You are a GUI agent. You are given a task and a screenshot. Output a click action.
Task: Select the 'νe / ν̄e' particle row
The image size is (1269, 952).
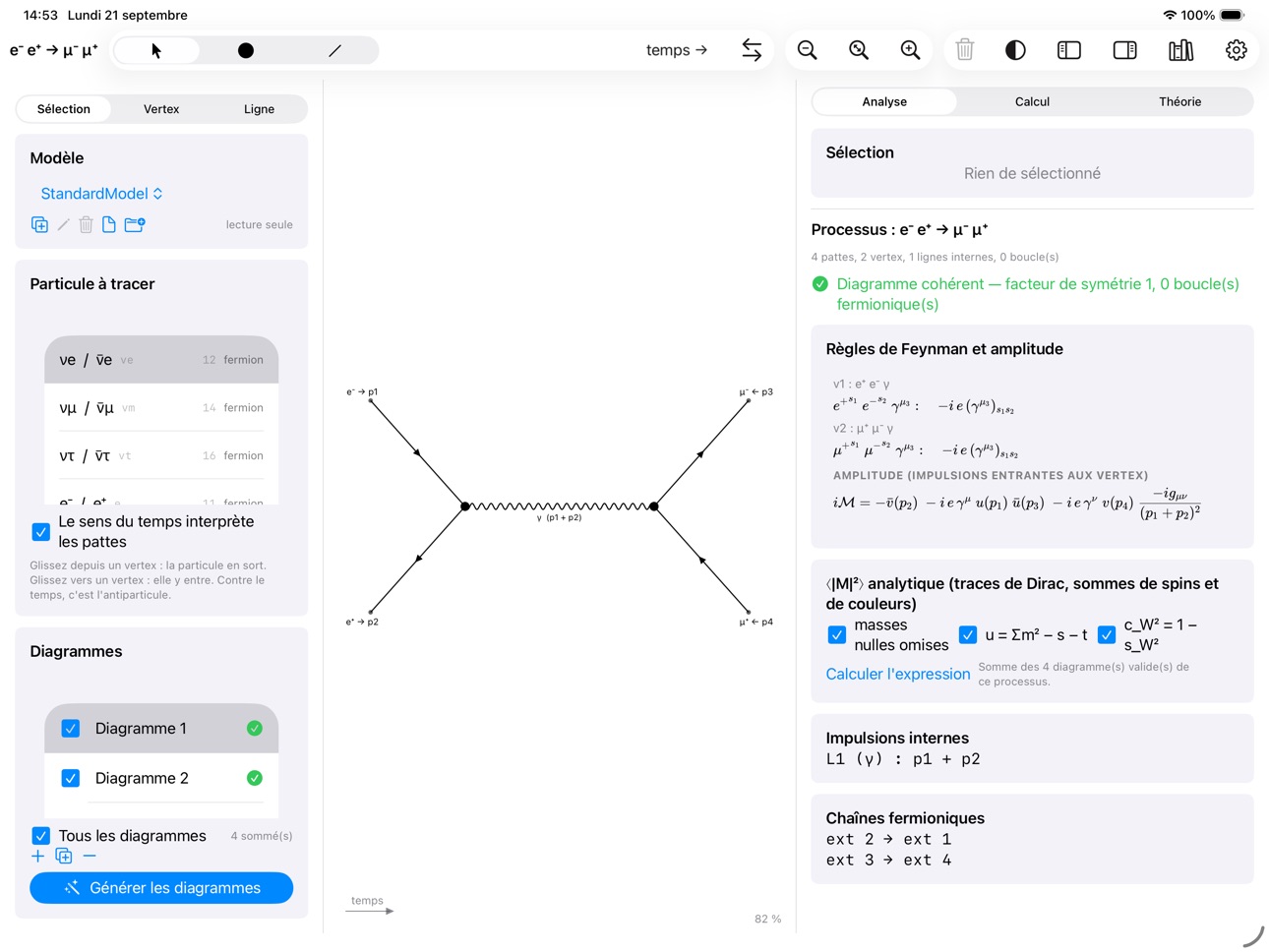coord(161,360)
